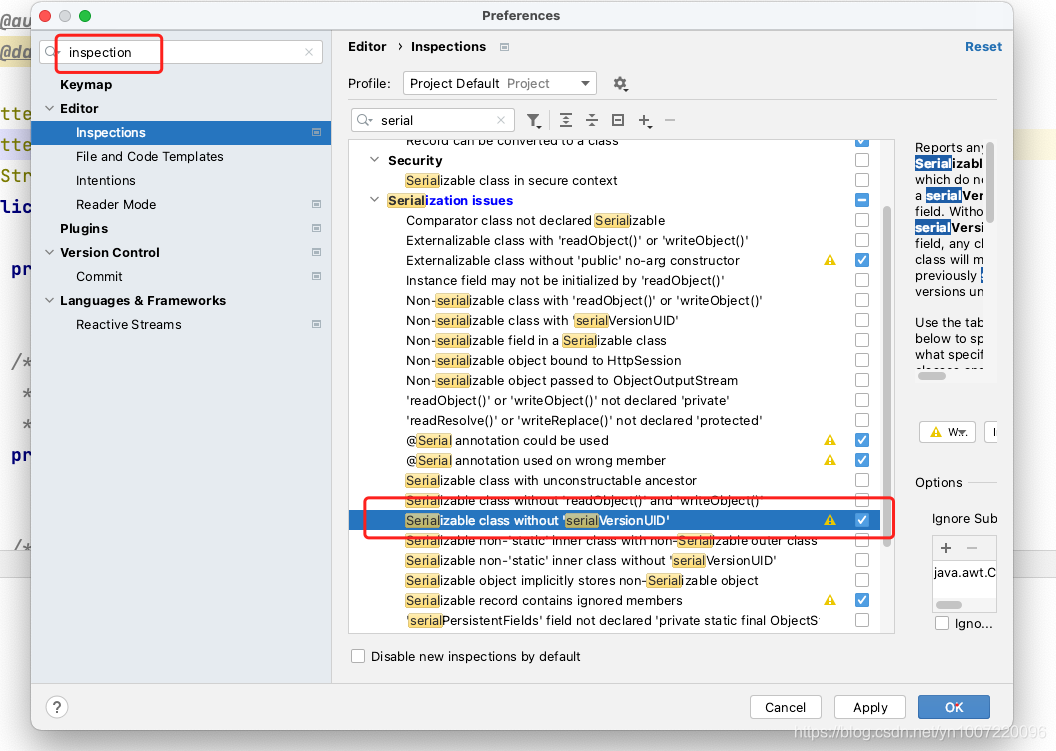
Task: Click the project icon next to Commit
Action: [x=317, y=276]
